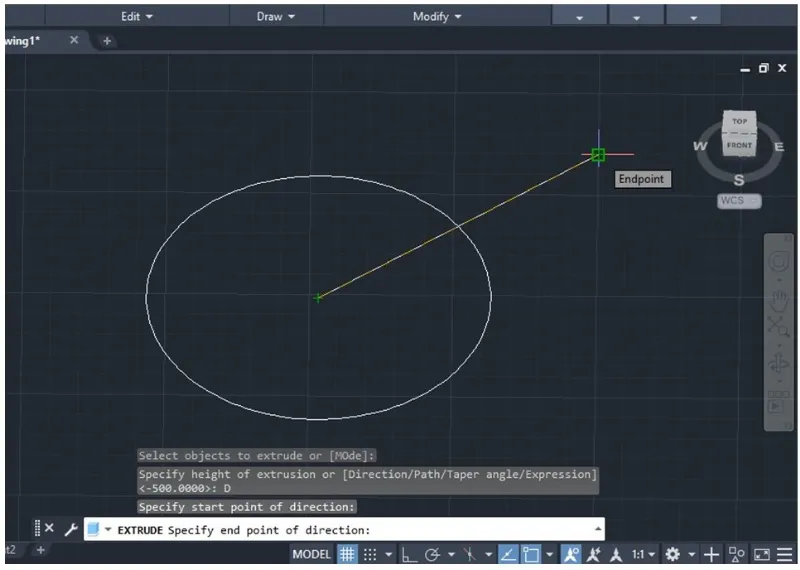Open the workspace switching gear icon
Screen dimensions: 800x570
673,554
